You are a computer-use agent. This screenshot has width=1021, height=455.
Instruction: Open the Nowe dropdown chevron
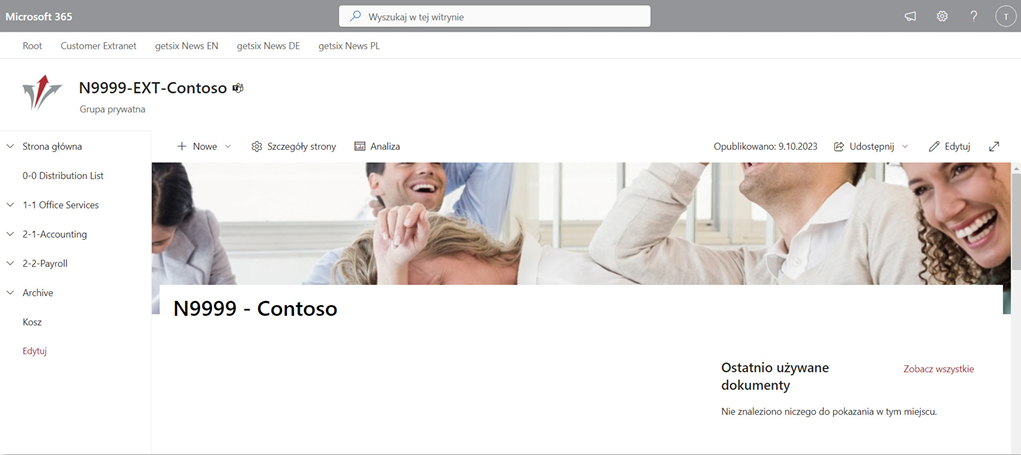(x=227, y=146)
